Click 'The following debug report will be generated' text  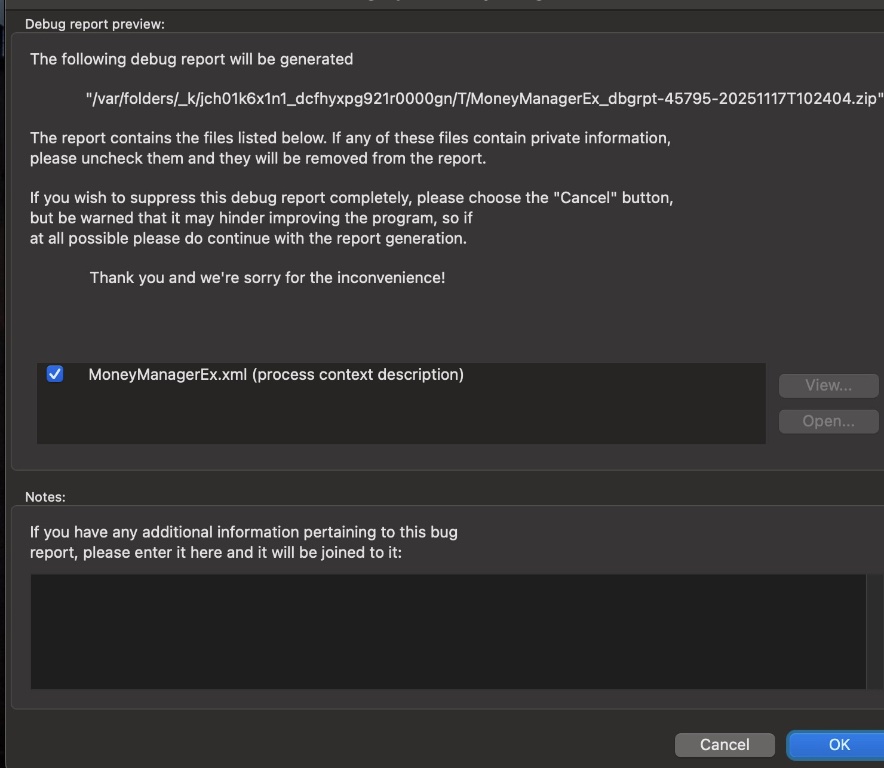[191, 59]
